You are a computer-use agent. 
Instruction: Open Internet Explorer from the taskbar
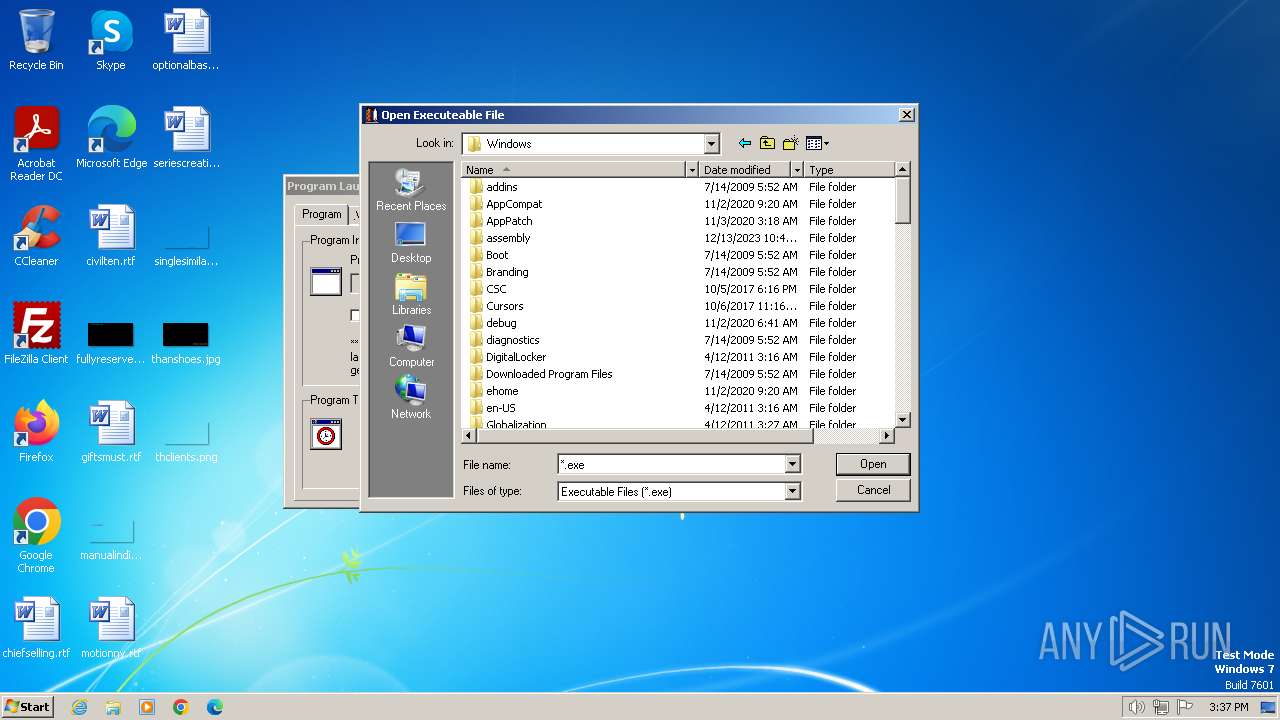80,707
